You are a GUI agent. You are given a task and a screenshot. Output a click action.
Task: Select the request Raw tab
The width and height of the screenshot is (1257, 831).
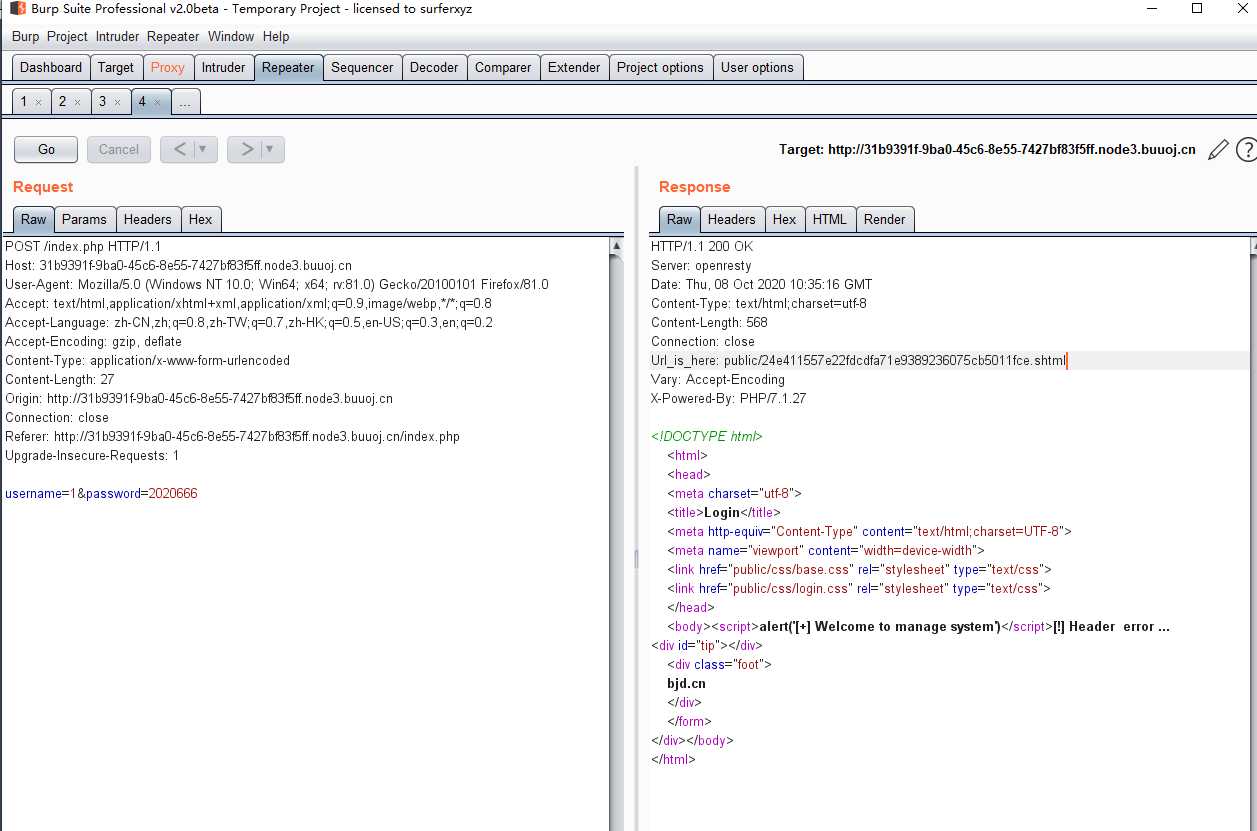pyautogui.click(x=34, y=219)
